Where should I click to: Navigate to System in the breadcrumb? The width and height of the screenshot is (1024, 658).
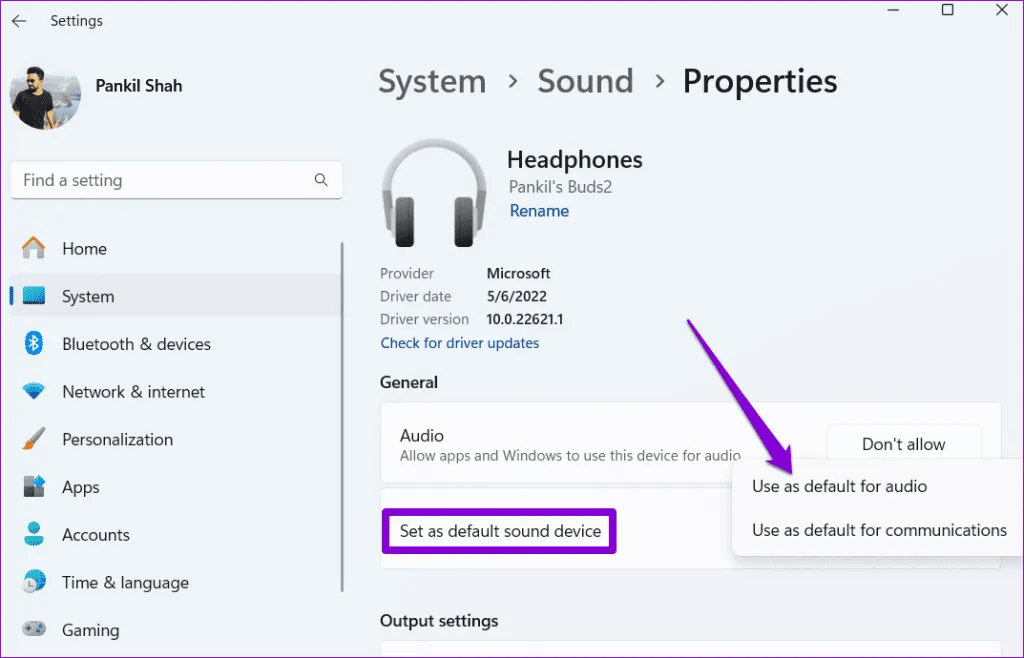click(432, 81)
